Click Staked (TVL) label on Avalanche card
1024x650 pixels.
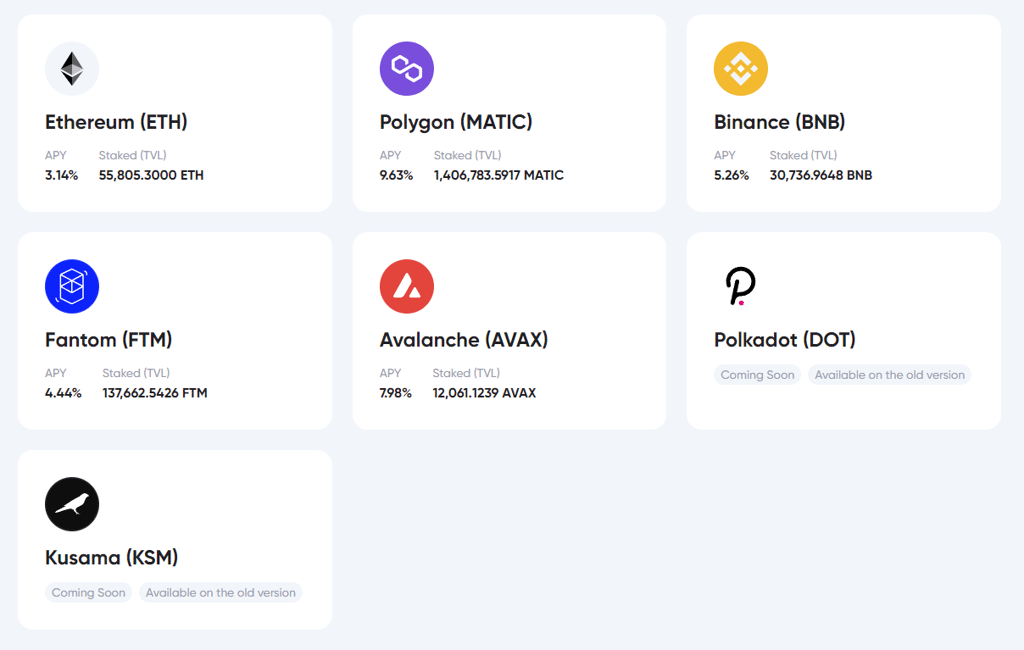point(466,373)
